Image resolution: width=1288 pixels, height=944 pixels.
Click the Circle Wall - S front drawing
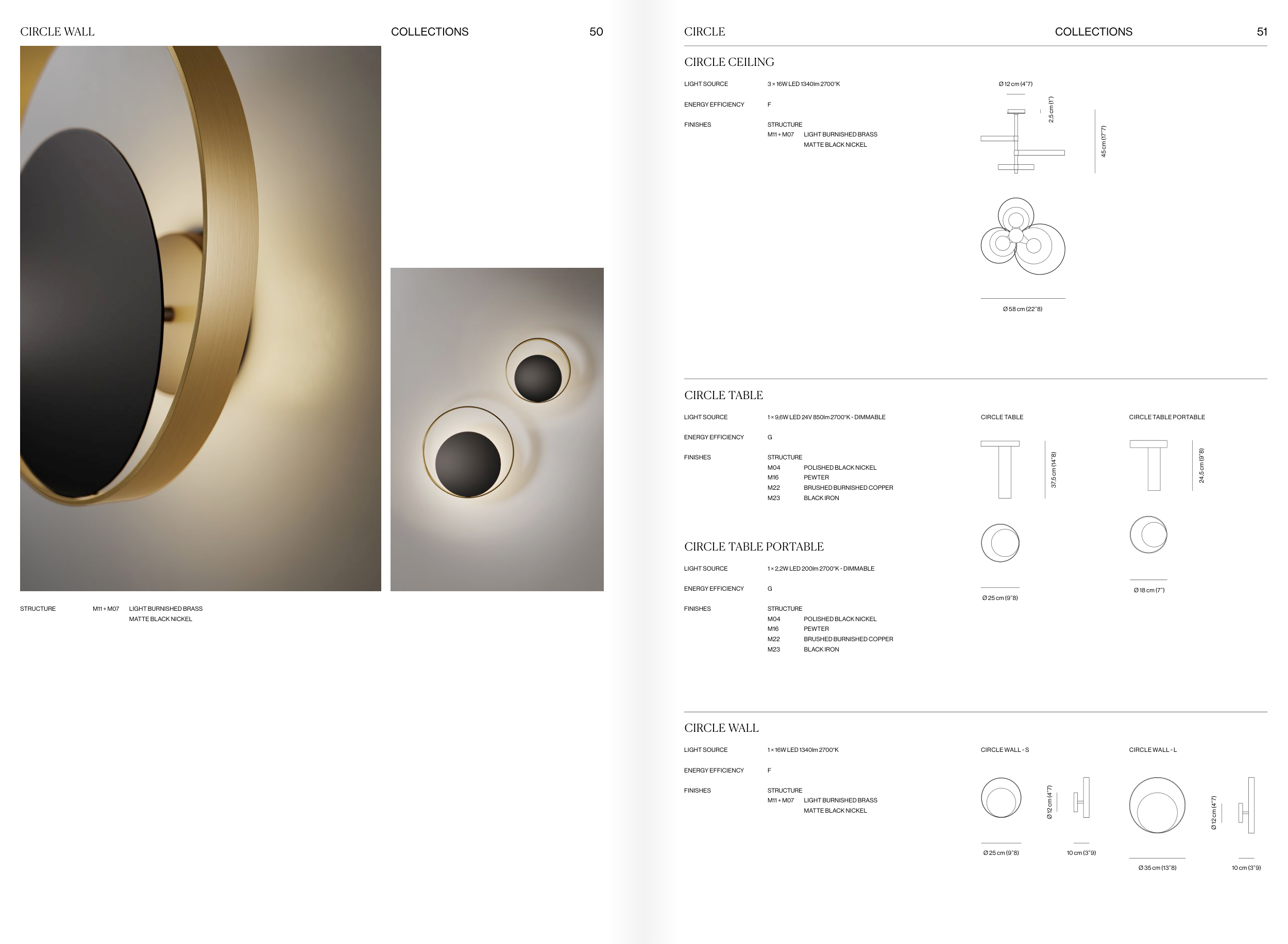coord(1001,798)
